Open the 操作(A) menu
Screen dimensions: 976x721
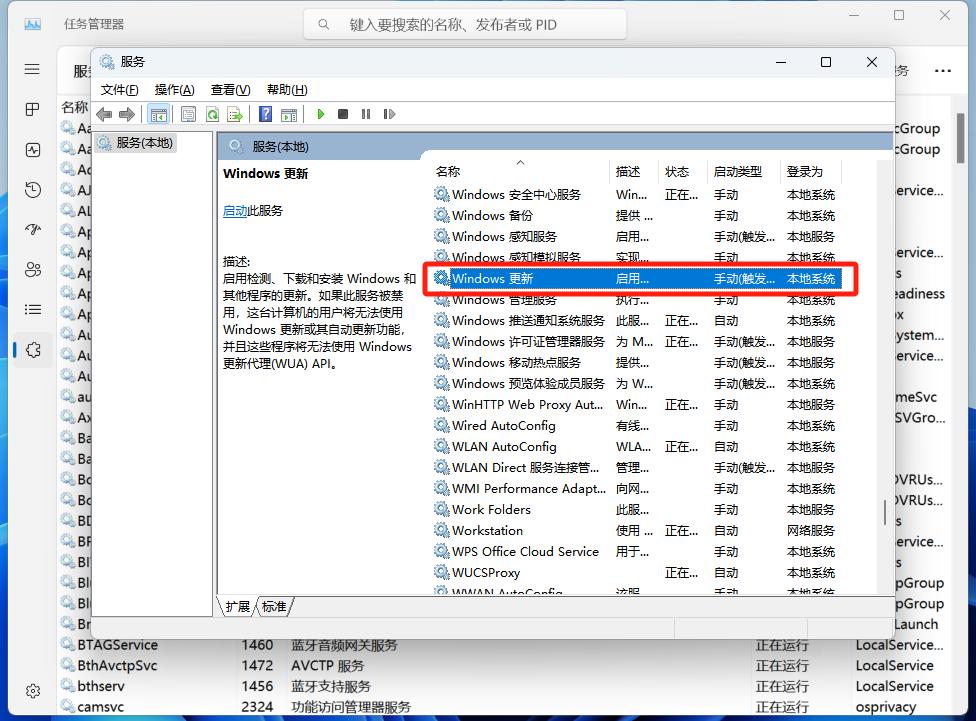coord(174,90)
